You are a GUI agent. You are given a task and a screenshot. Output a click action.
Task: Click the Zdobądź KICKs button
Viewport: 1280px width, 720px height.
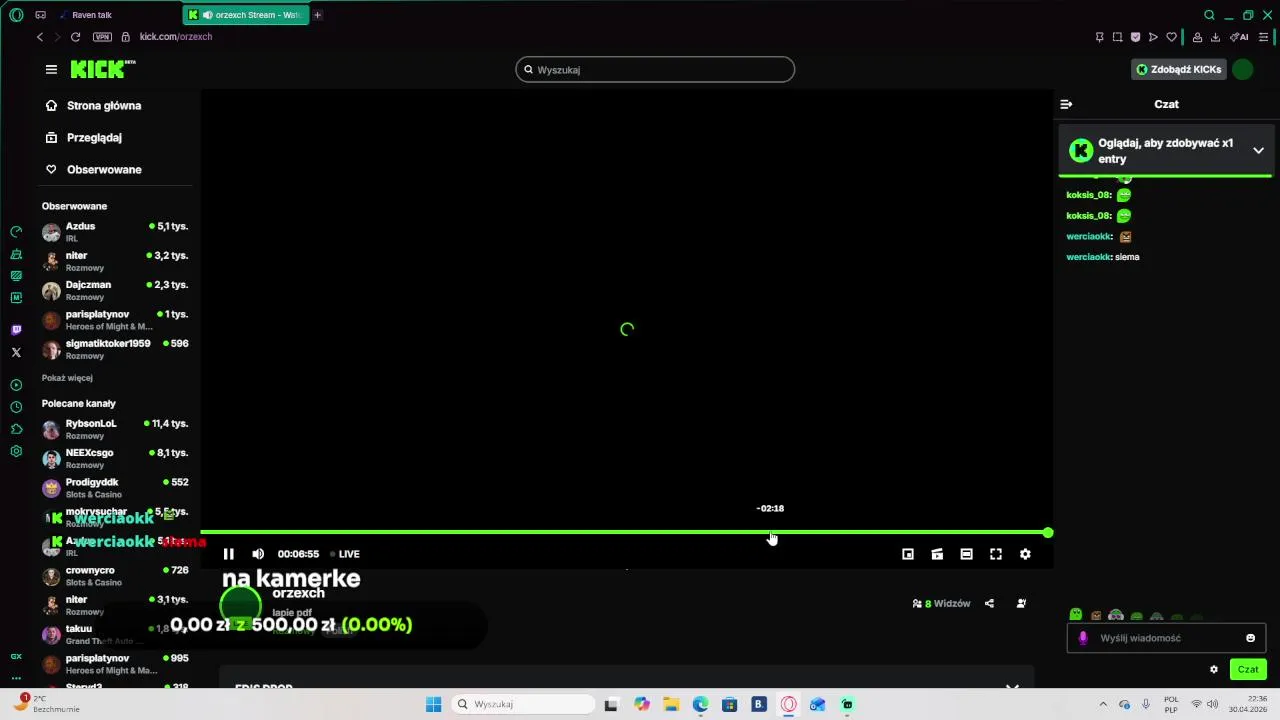1178,69
